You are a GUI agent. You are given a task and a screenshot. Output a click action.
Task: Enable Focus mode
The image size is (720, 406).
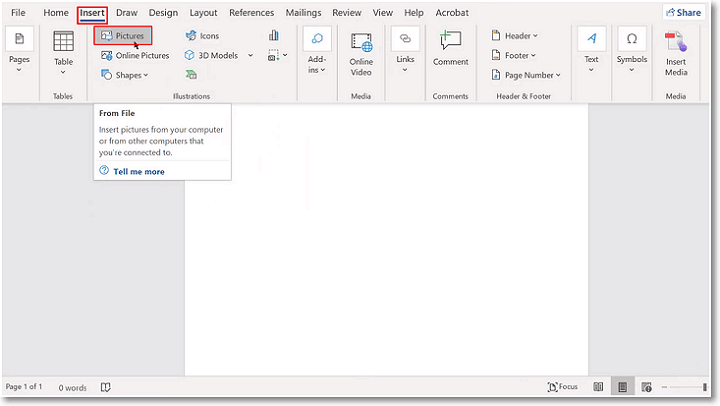coord(562,387)
